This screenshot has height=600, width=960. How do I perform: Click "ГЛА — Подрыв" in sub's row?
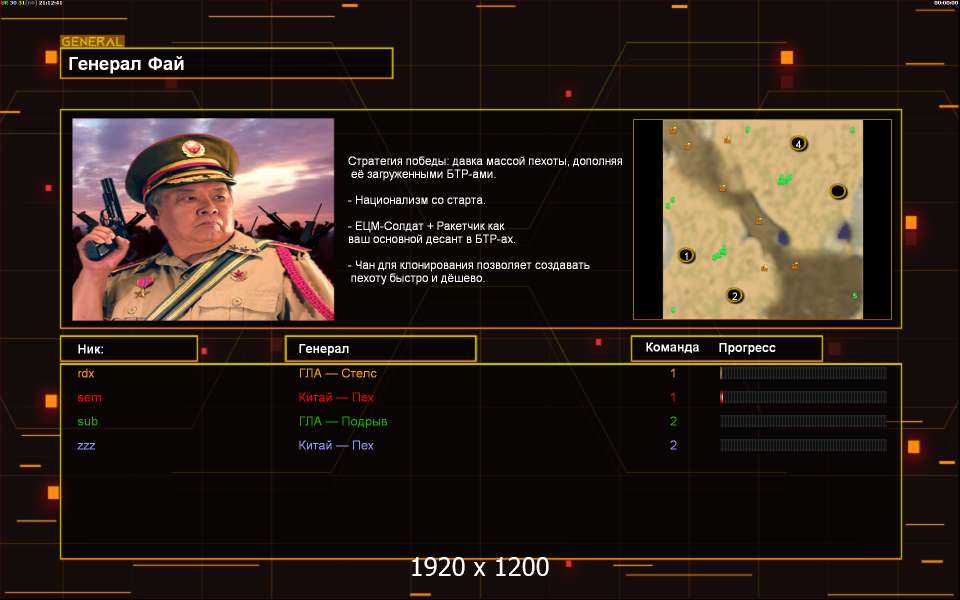pos(343,421)
